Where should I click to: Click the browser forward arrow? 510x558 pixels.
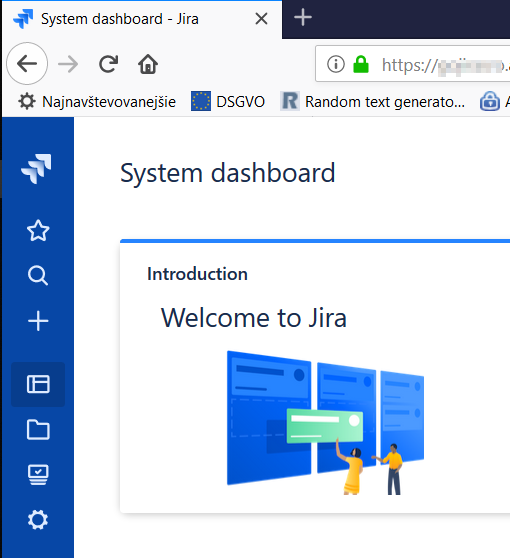(x=68, y=64)
